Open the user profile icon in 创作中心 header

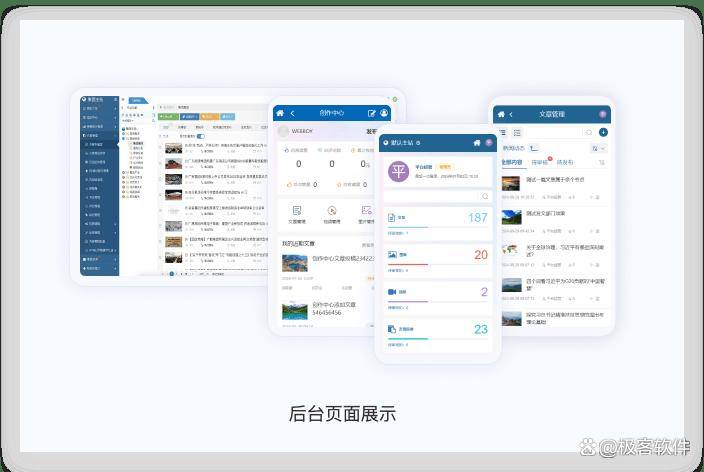click(384, 113)
